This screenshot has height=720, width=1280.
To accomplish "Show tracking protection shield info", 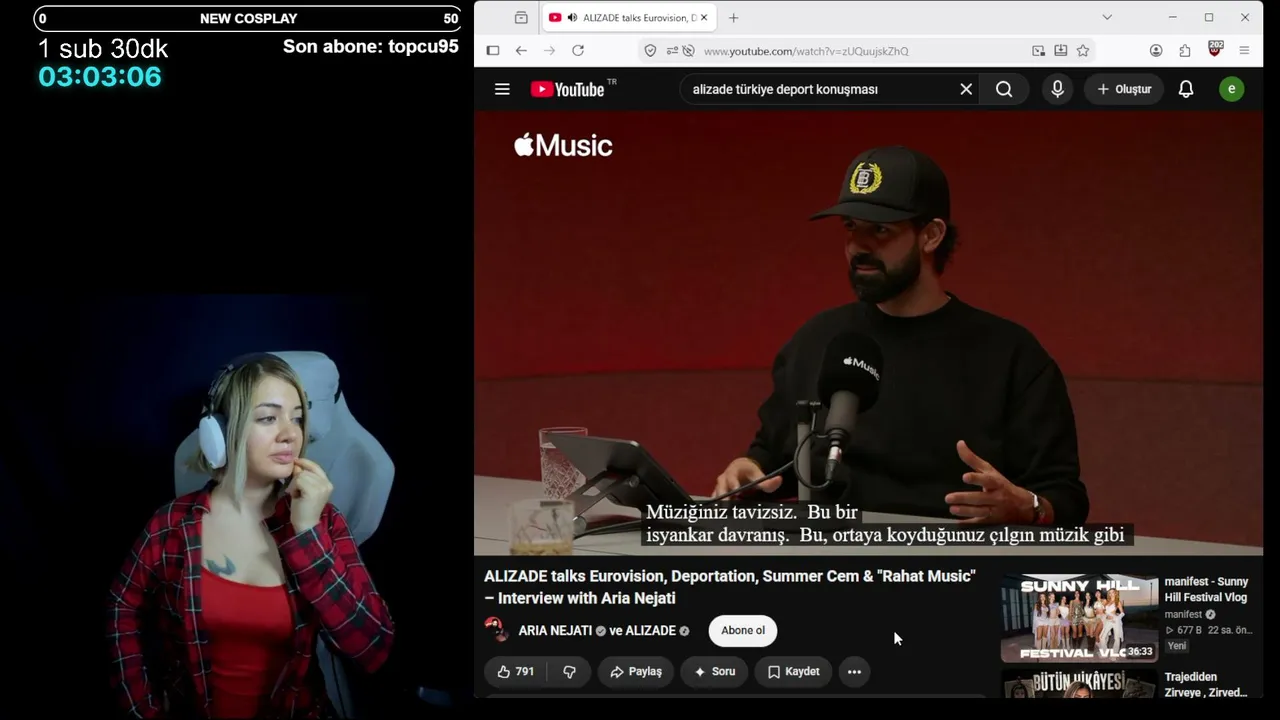I will point(650,50).
